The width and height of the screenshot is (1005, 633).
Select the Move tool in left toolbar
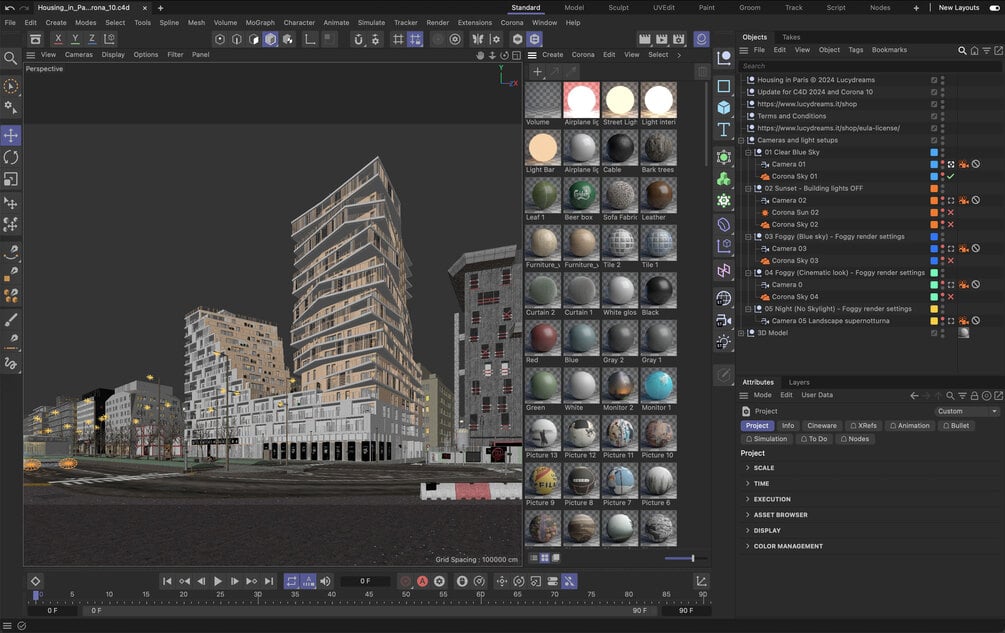click(11, 135)
